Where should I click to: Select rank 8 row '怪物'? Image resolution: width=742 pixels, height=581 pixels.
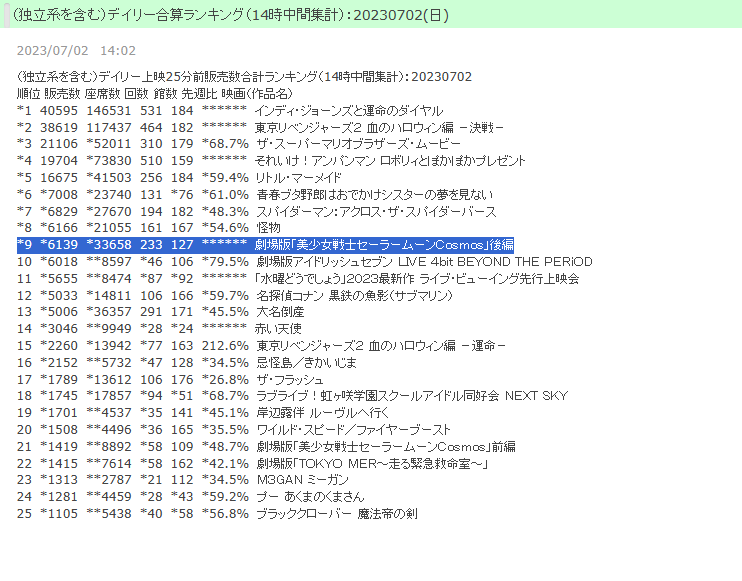[149, 228]
